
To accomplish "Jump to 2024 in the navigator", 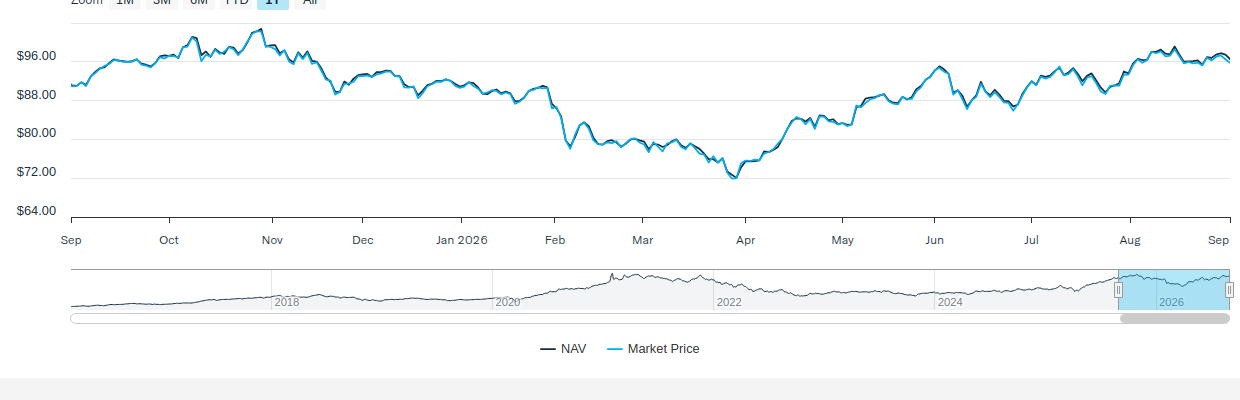I will 950,302.
